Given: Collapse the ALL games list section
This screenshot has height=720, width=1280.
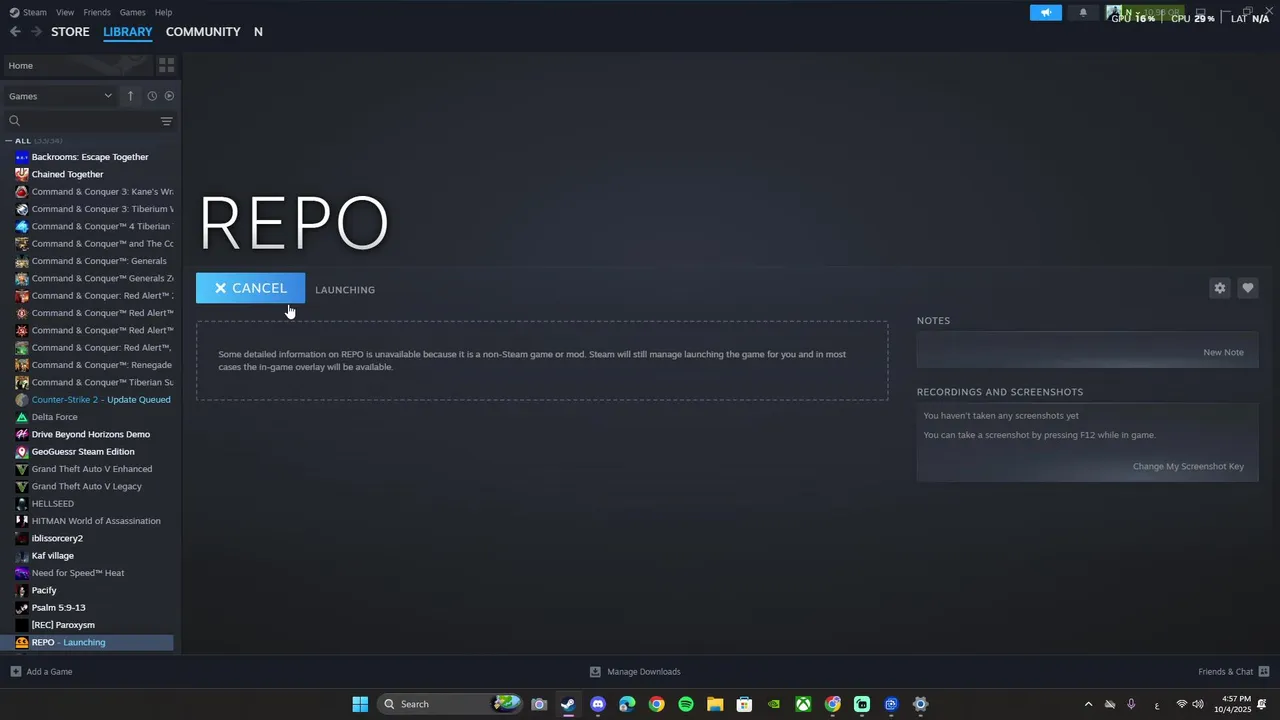Looking at the screenshot, I should coord(9,141).
